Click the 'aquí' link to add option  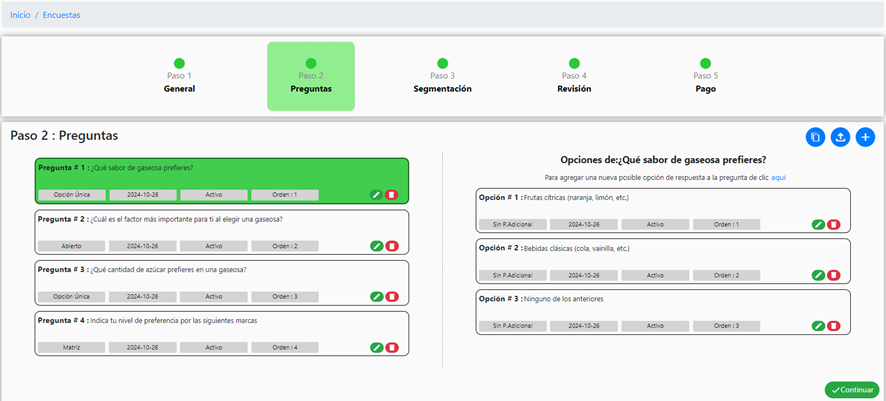click(778, 177)
